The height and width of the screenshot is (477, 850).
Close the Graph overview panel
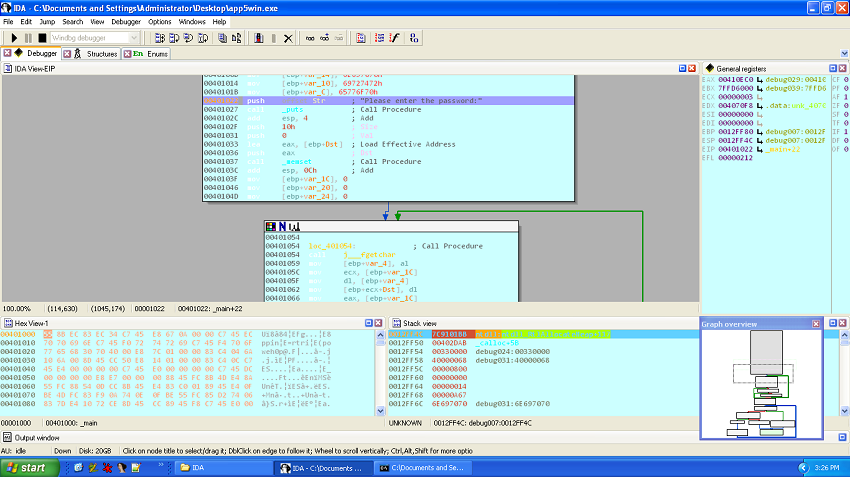pyautogui.click(x=816, y=324)
